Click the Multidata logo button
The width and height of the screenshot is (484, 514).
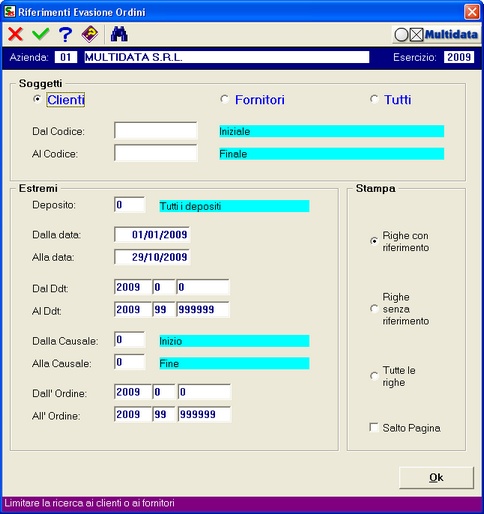point(436,34)
